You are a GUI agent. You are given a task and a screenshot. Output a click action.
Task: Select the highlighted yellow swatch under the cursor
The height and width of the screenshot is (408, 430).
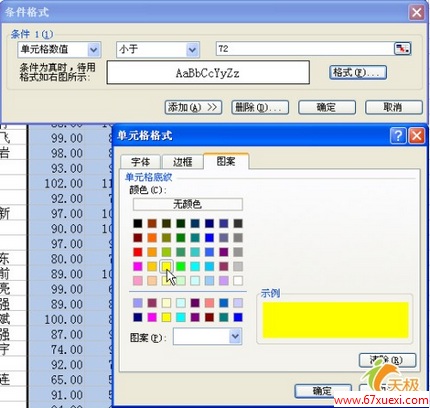pyautogui.click(x=166, y=266)
